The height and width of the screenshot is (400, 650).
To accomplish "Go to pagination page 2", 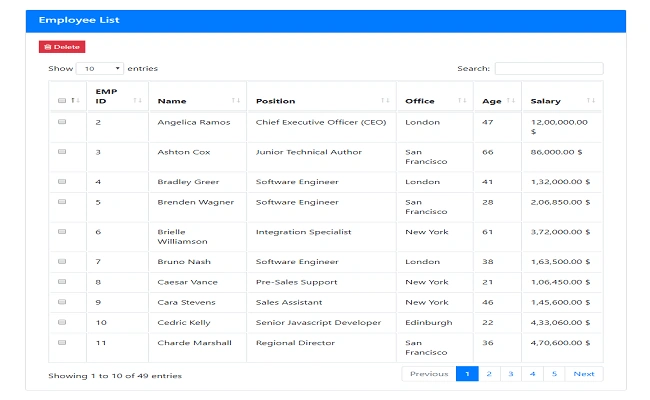I will tap(489, 374).
